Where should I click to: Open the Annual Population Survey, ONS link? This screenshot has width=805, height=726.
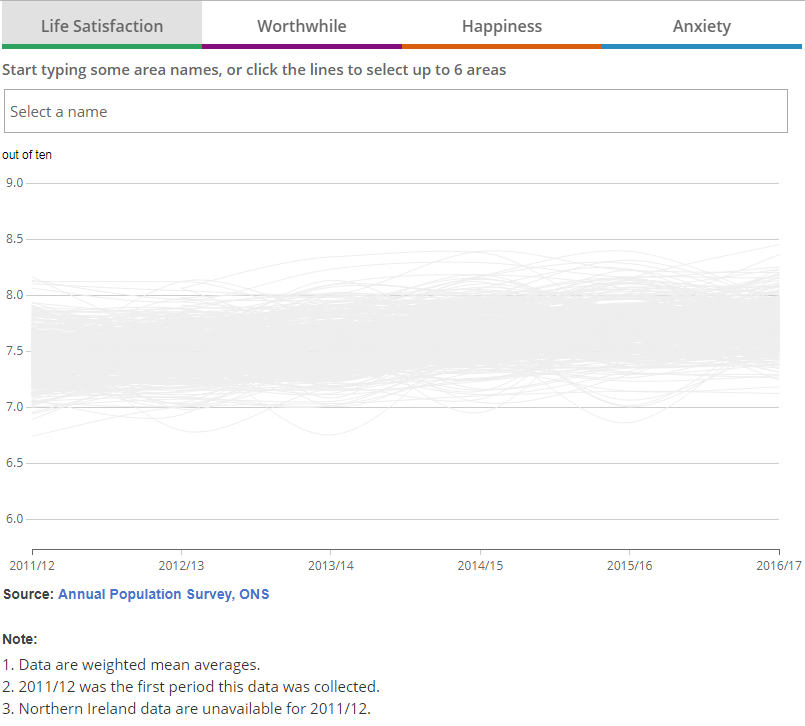[x=163, y=594]
